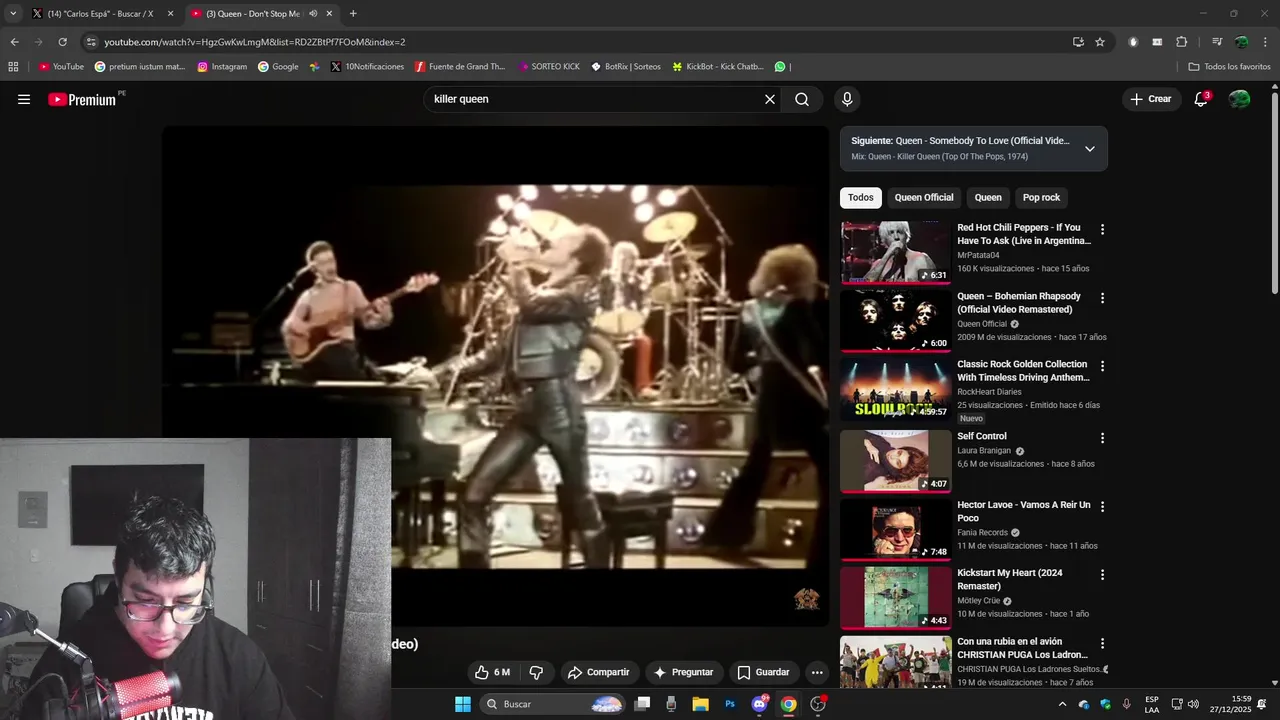Bookmark this page with star icon
This screenshot has height=720, width=1280.
pos(1100,42)
